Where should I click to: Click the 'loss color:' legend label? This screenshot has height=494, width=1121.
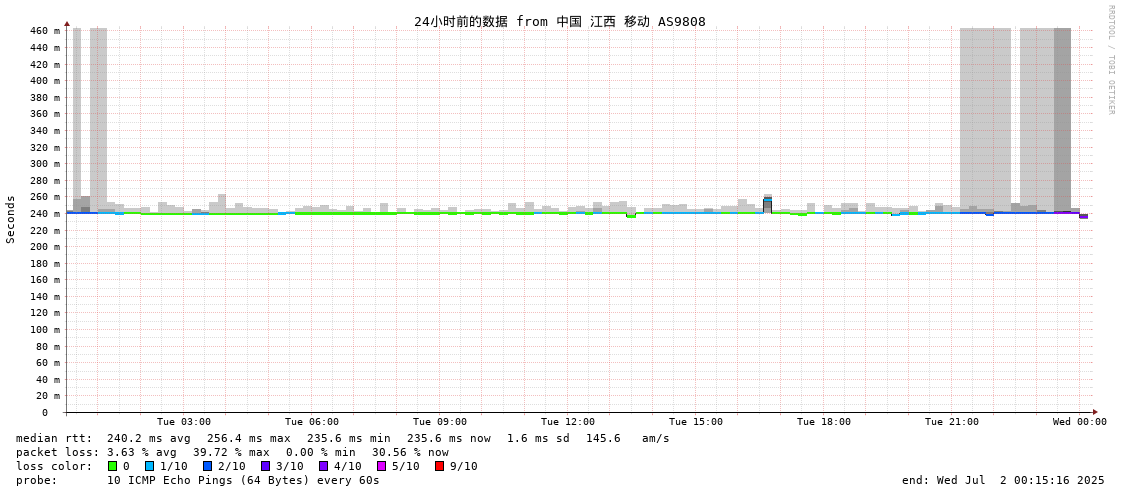(54, 466)
